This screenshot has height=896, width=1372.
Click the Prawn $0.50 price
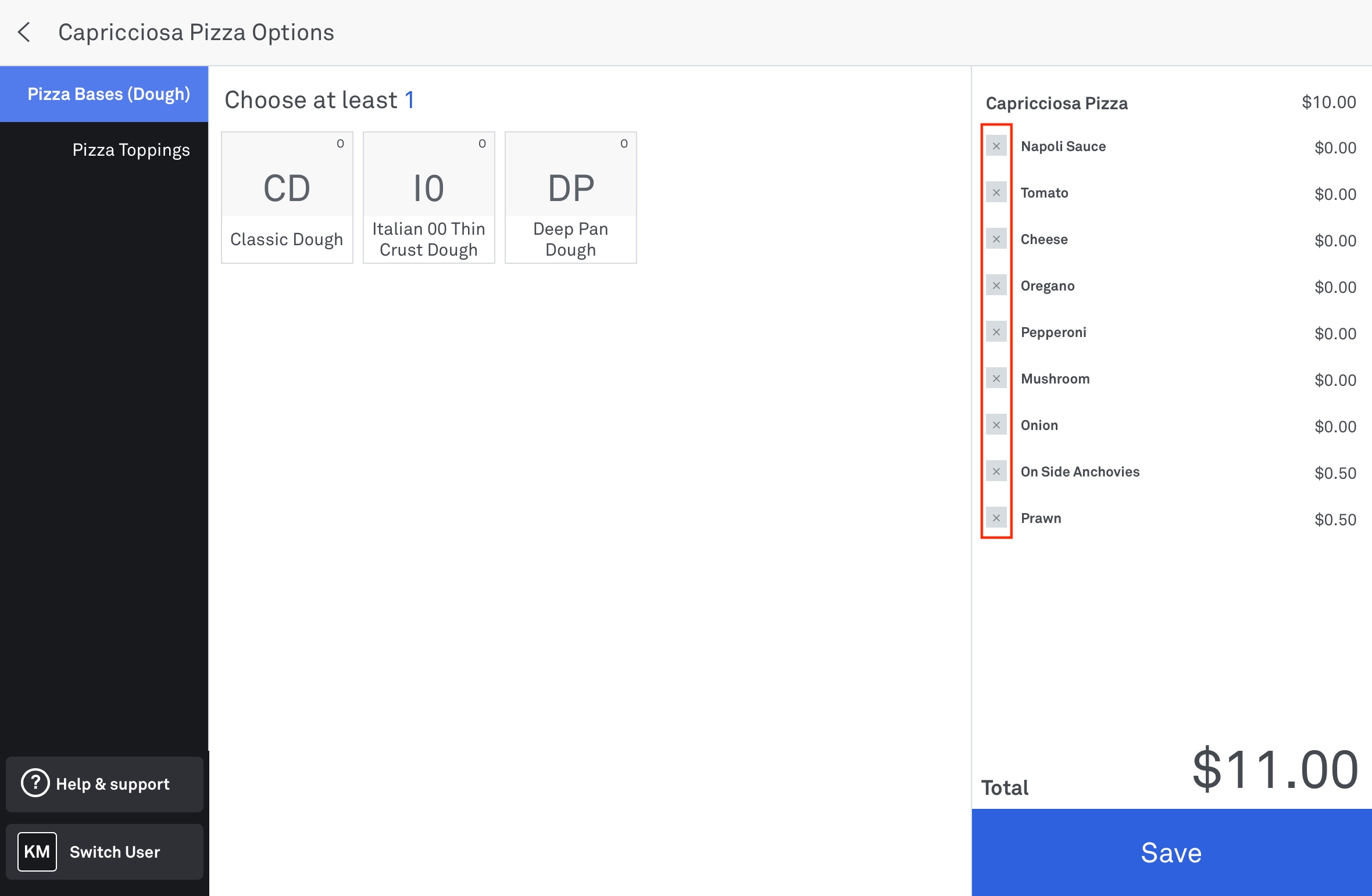(x=1335, y=519)
